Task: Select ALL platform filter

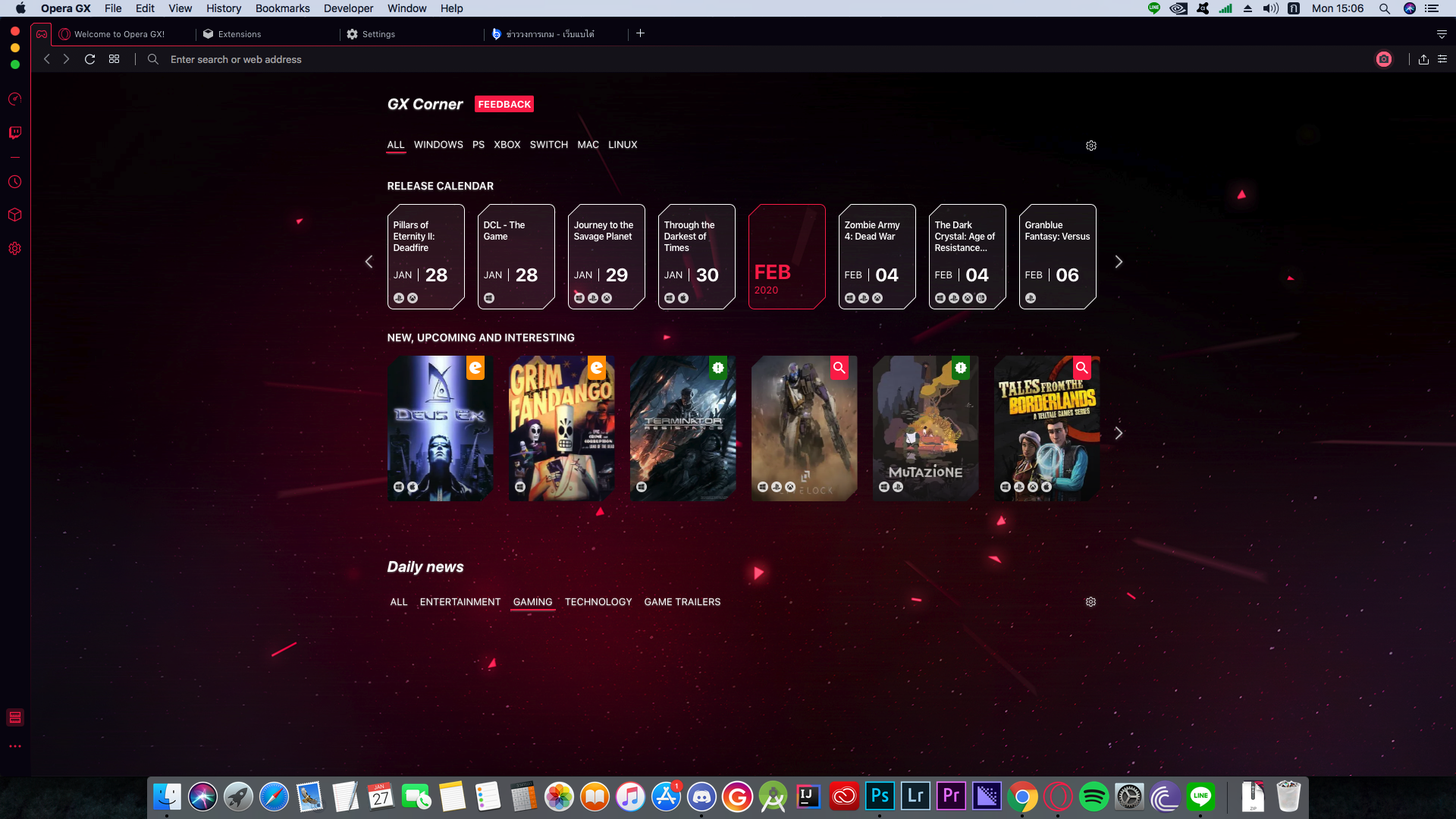Action: 396,145
